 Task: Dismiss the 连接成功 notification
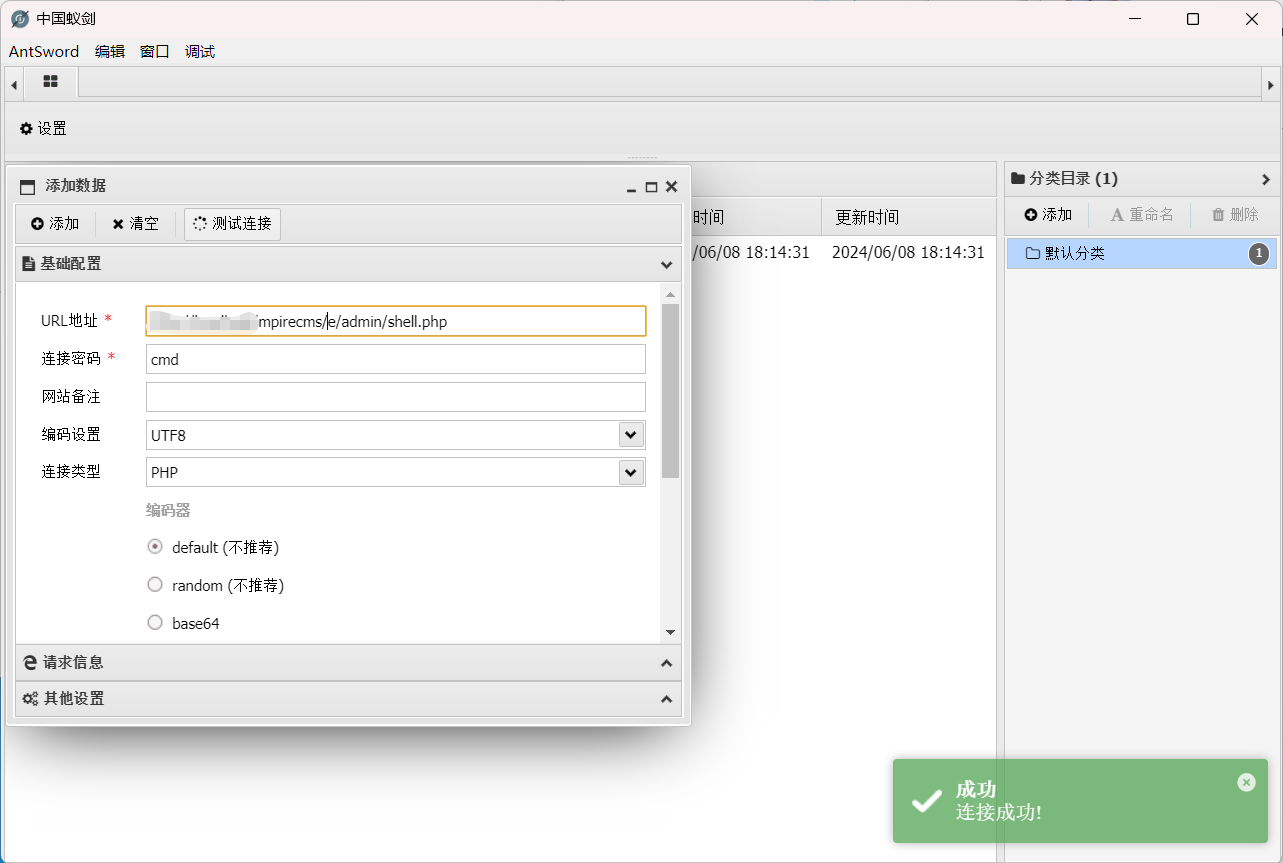click(x=1246, y=782)
